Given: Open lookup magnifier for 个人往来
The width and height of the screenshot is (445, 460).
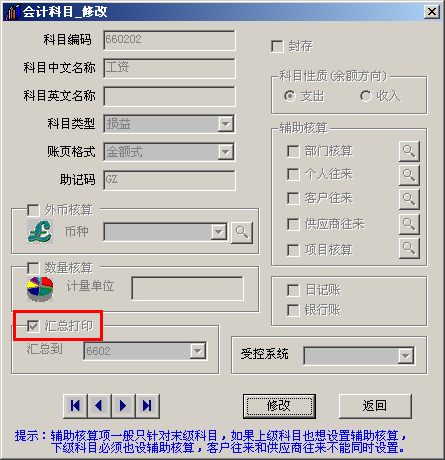Looking at the screenshot, I should [409, 175].
